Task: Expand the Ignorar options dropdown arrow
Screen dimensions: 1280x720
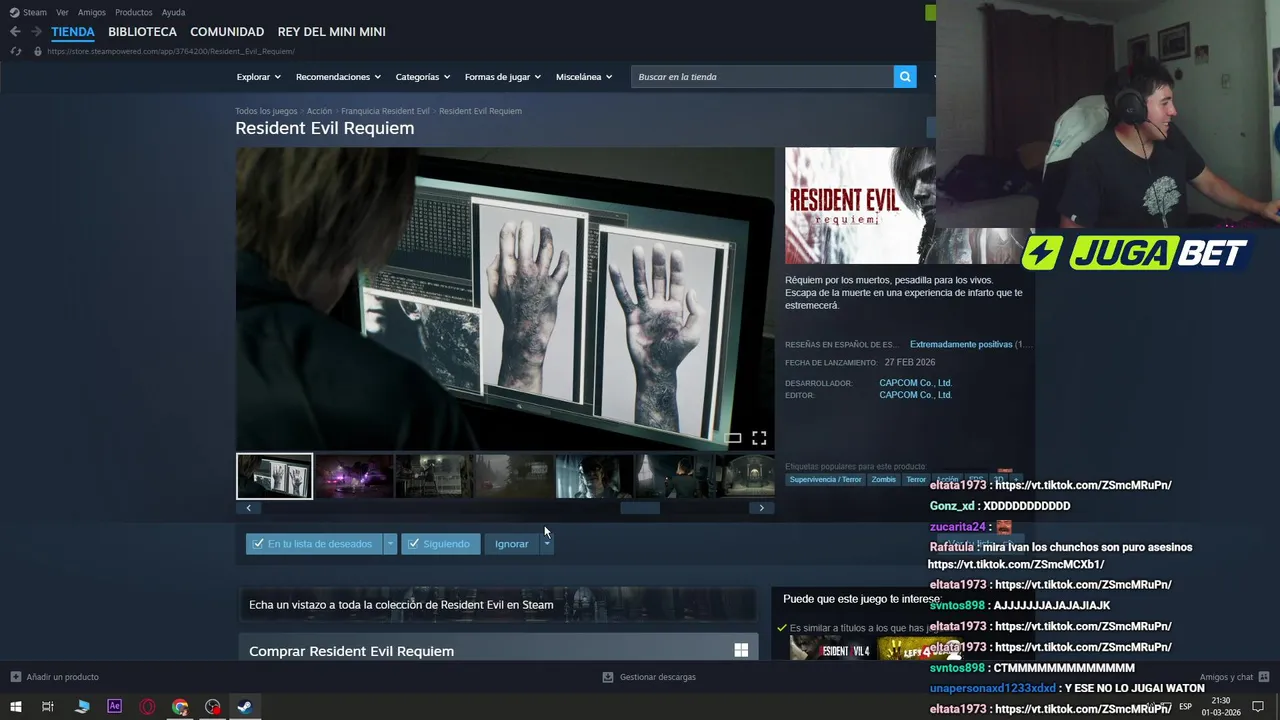Action: click(x=546, y=544)
